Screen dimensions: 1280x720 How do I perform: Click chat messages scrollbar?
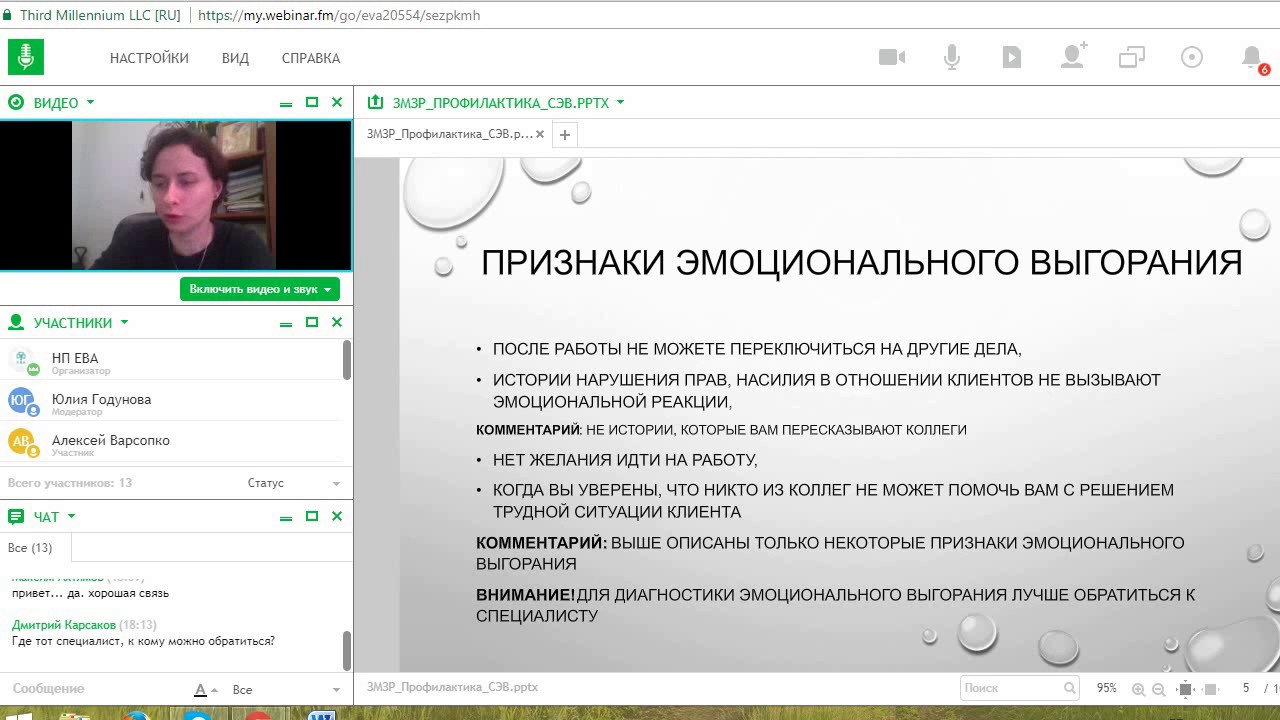pos(347,650)
